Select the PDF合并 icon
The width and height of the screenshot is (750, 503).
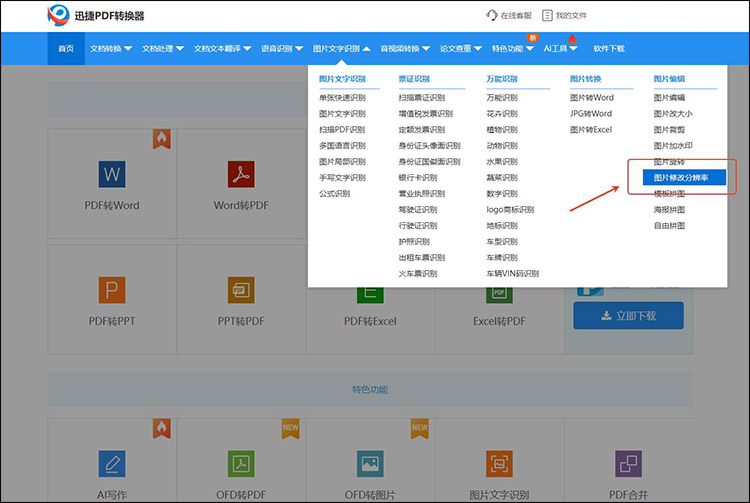click(x=629, y=463)
